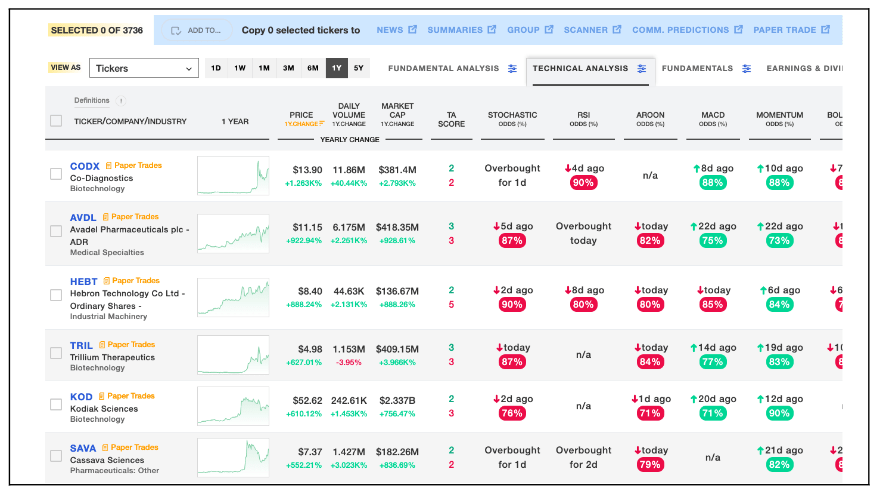The height and width of the screenshot is (492, 877).
Task: Sort by MACD odds column
Action: 713,119
